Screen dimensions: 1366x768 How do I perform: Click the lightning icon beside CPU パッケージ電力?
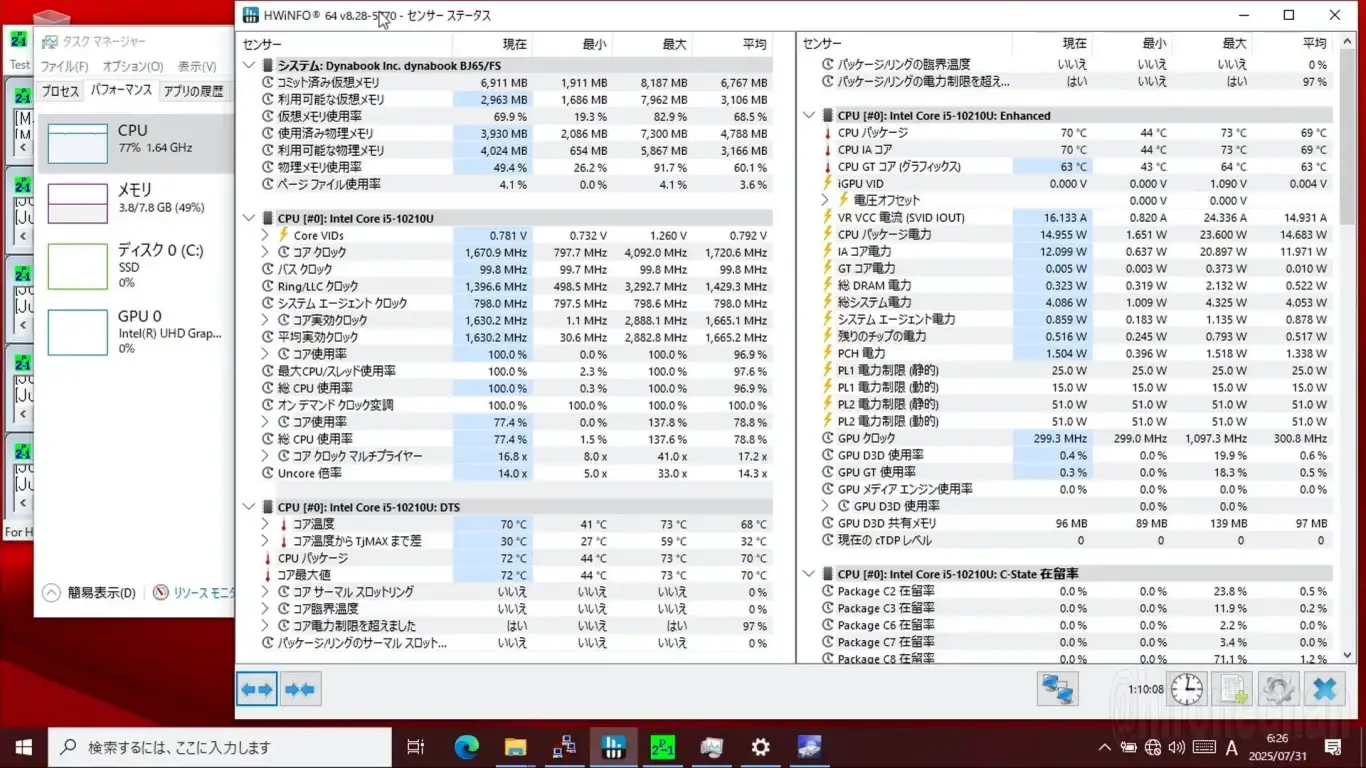pyautogui.click(x=827, y=234)
